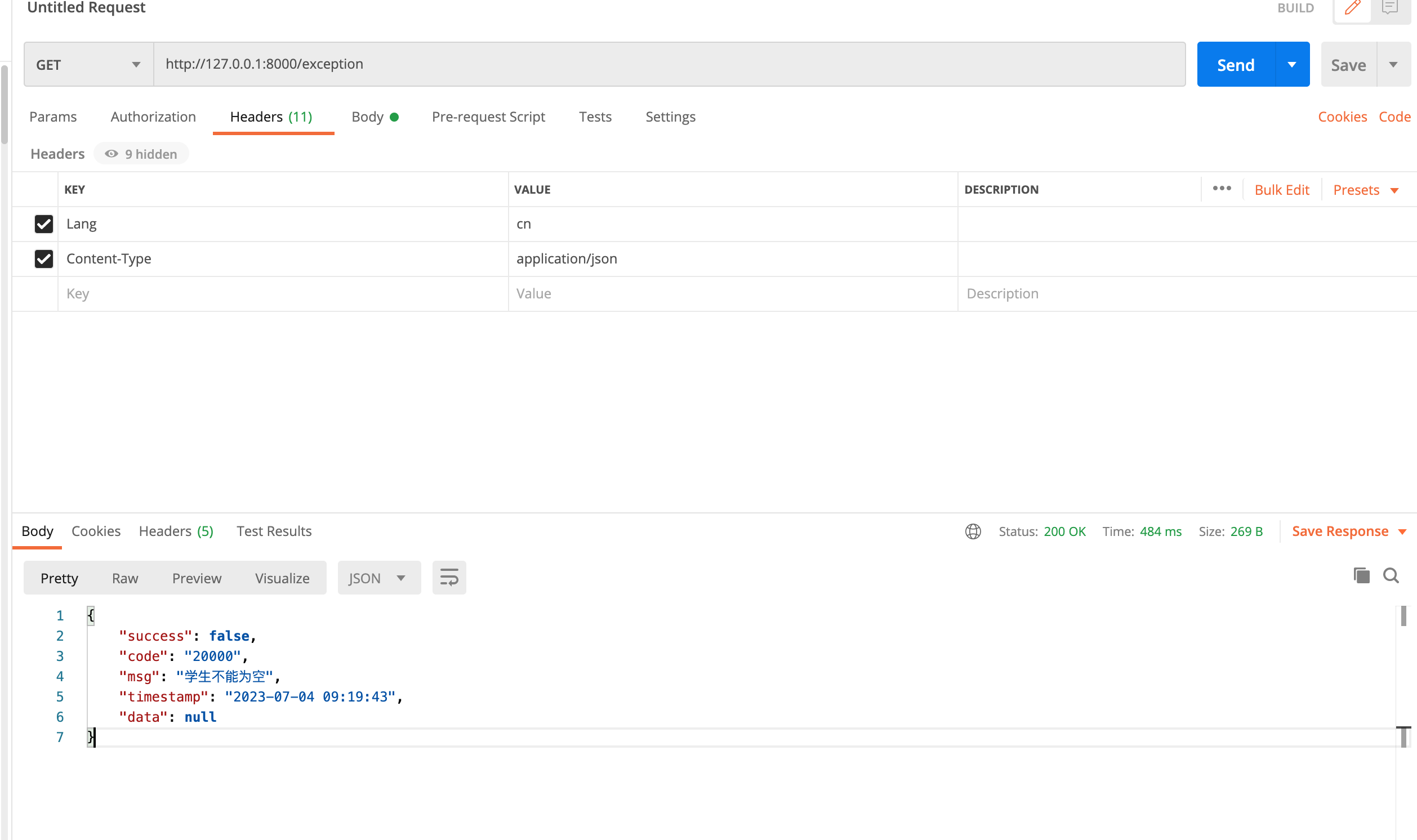Copy response body with the copy icon
The width and height of the screenshot is (1417, 840).
[x=1361, y=575]
